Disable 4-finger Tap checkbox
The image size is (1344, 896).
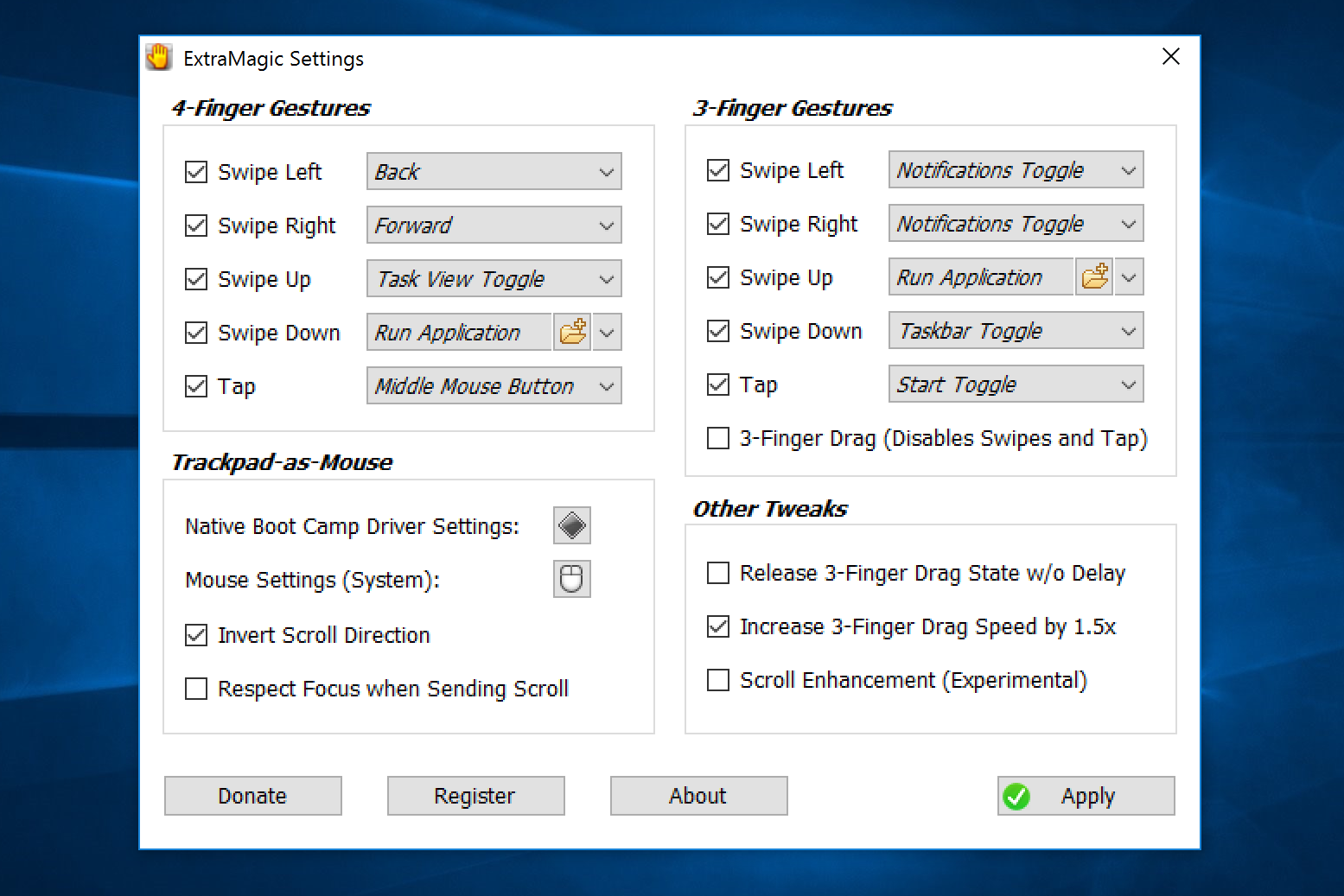click(196, 386)
